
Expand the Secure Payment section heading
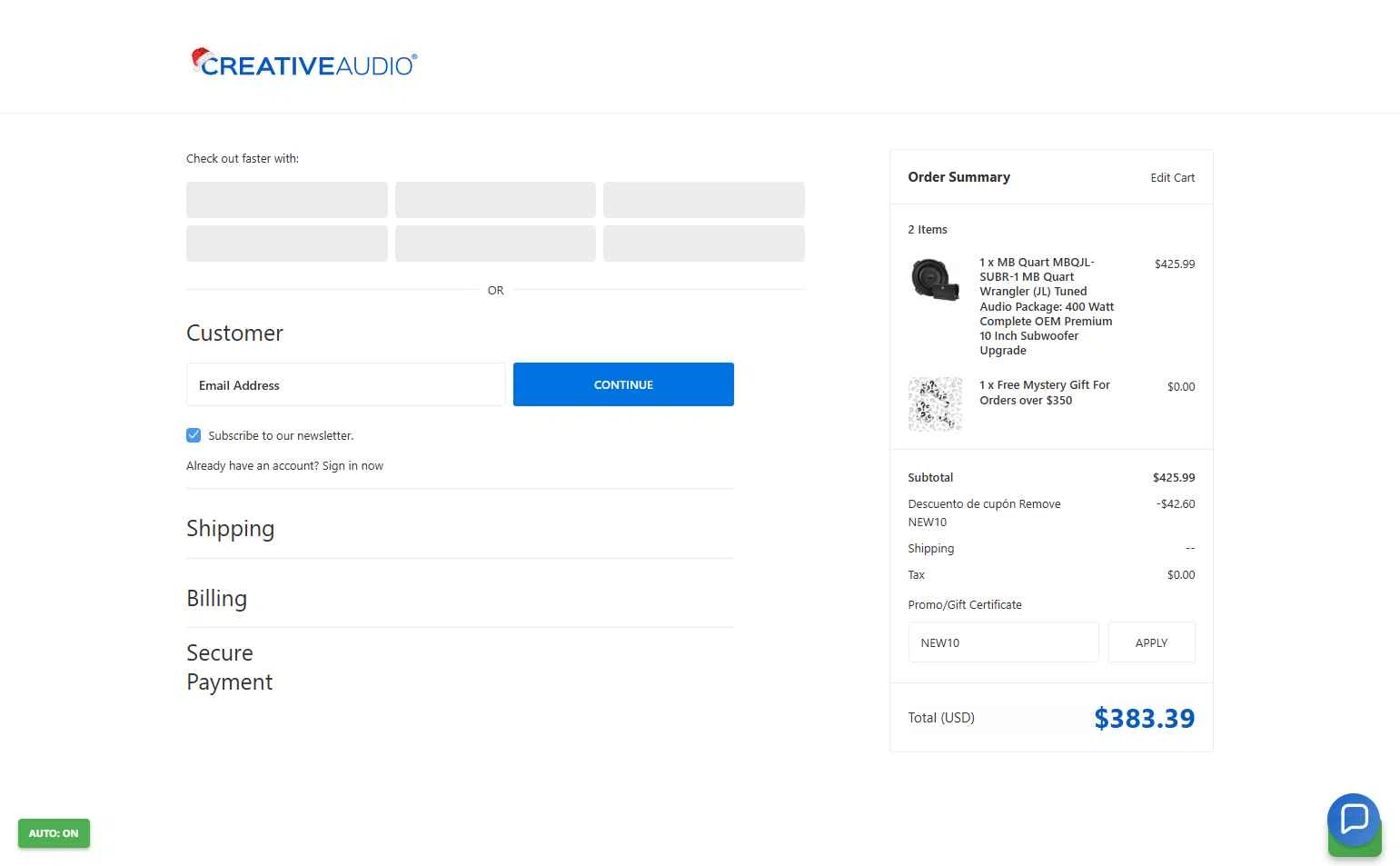pos(229,667)
